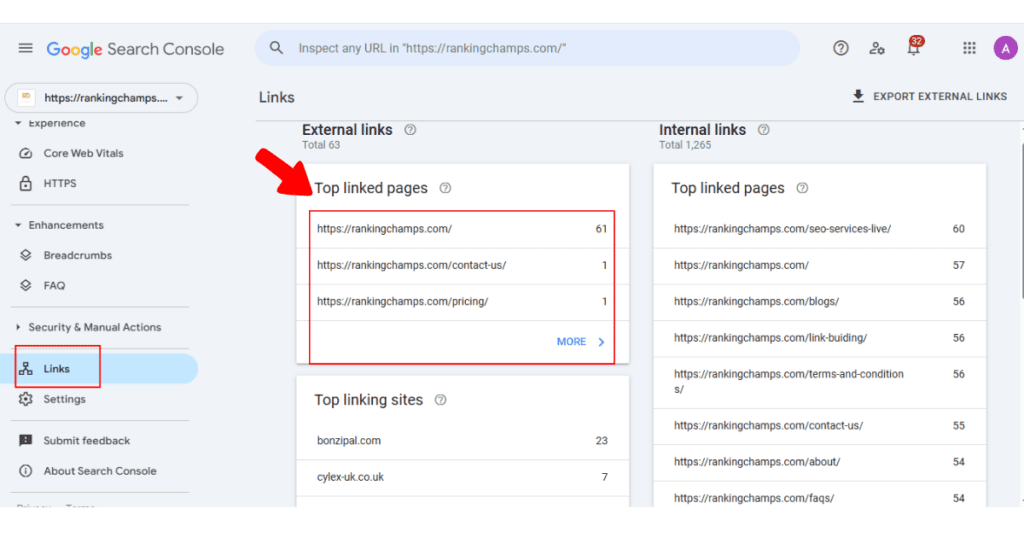
Task: Click help icon beside External links
Action: click(410, 130)
